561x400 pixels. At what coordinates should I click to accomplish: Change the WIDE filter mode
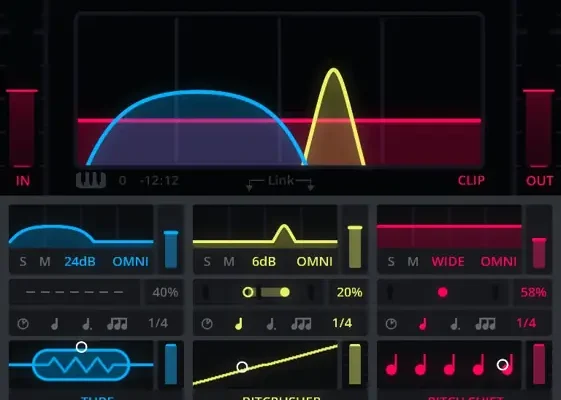click(448, 262)
